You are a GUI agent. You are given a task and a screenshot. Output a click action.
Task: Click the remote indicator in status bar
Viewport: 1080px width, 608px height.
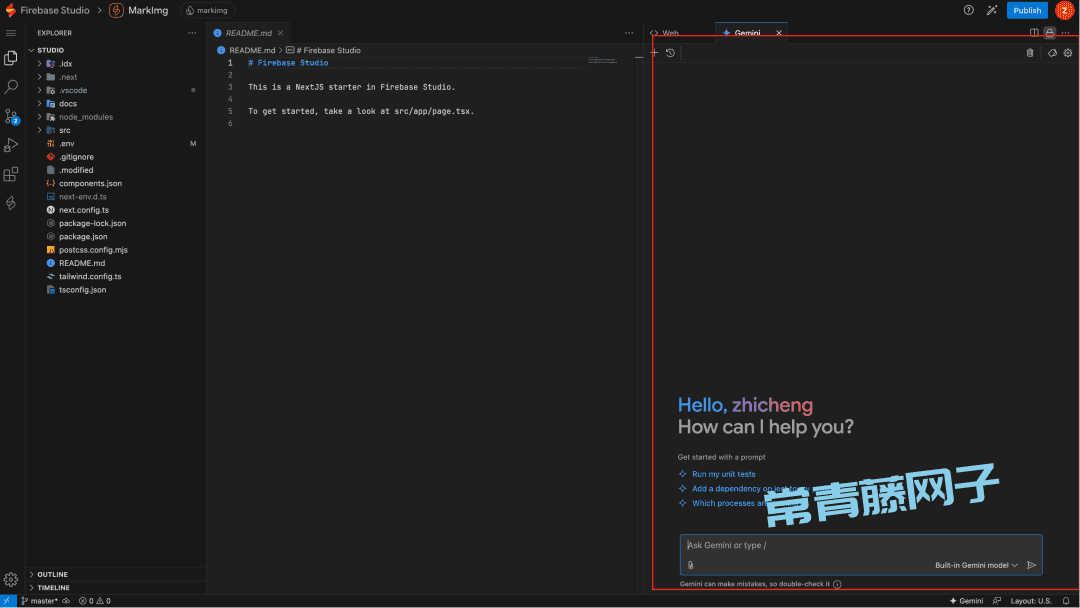pos(8,601)
